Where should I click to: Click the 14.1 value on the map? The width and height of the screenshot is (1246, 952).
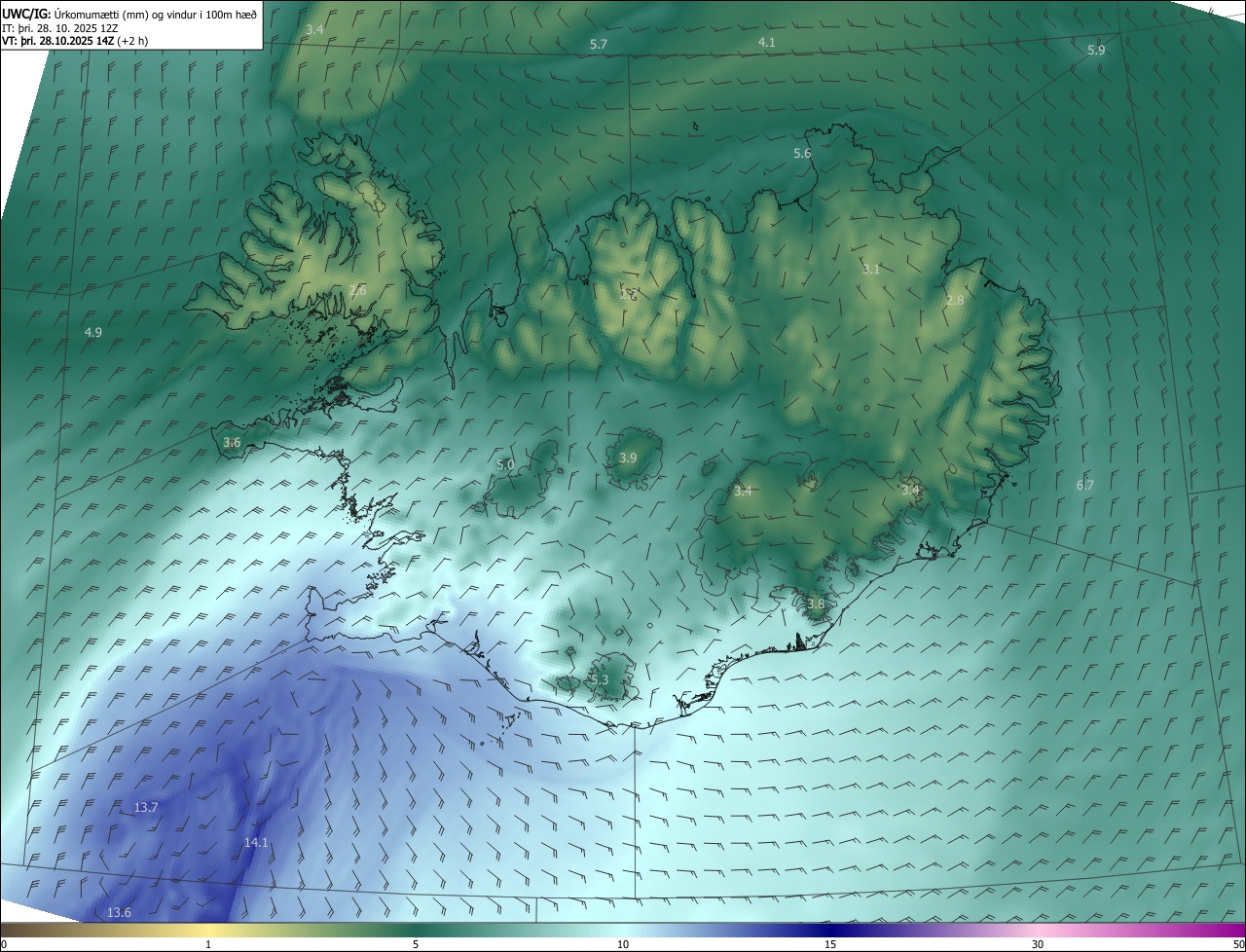tap(256, 843)
